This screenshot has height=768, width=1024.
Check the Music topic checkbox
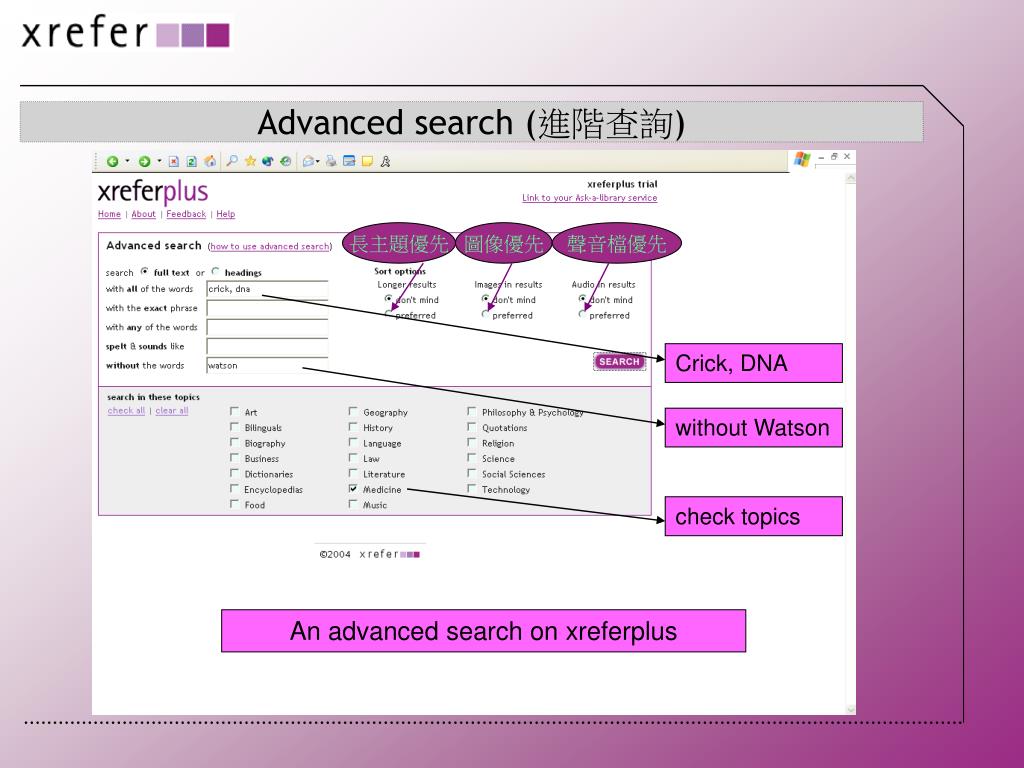click(x=353, y=504)
